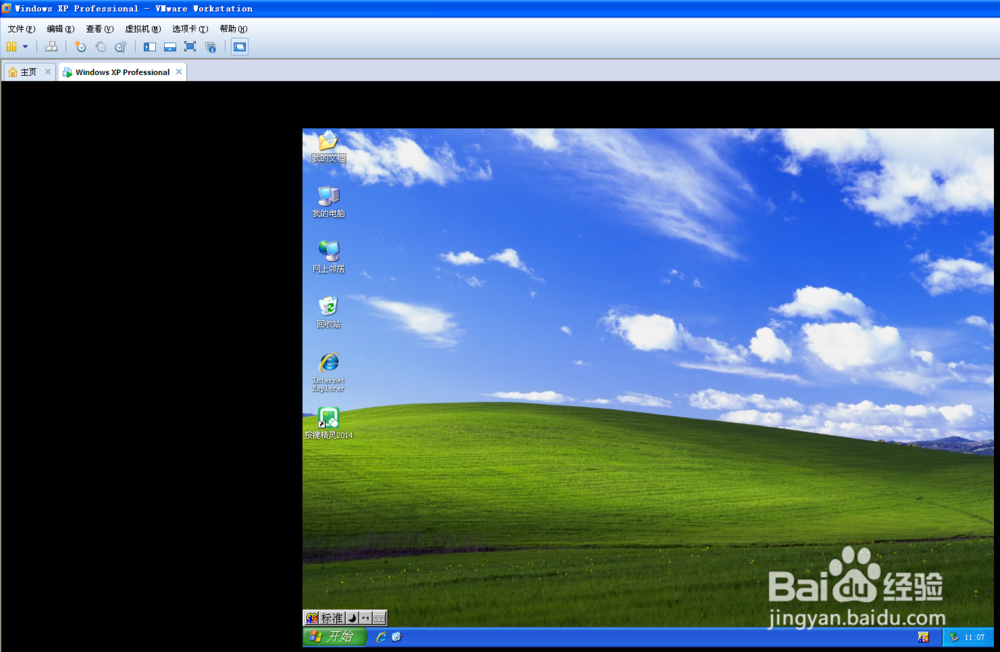
Task: Click the 标准 input mode button
Action: pyautogui.click(x=332, y=618)
